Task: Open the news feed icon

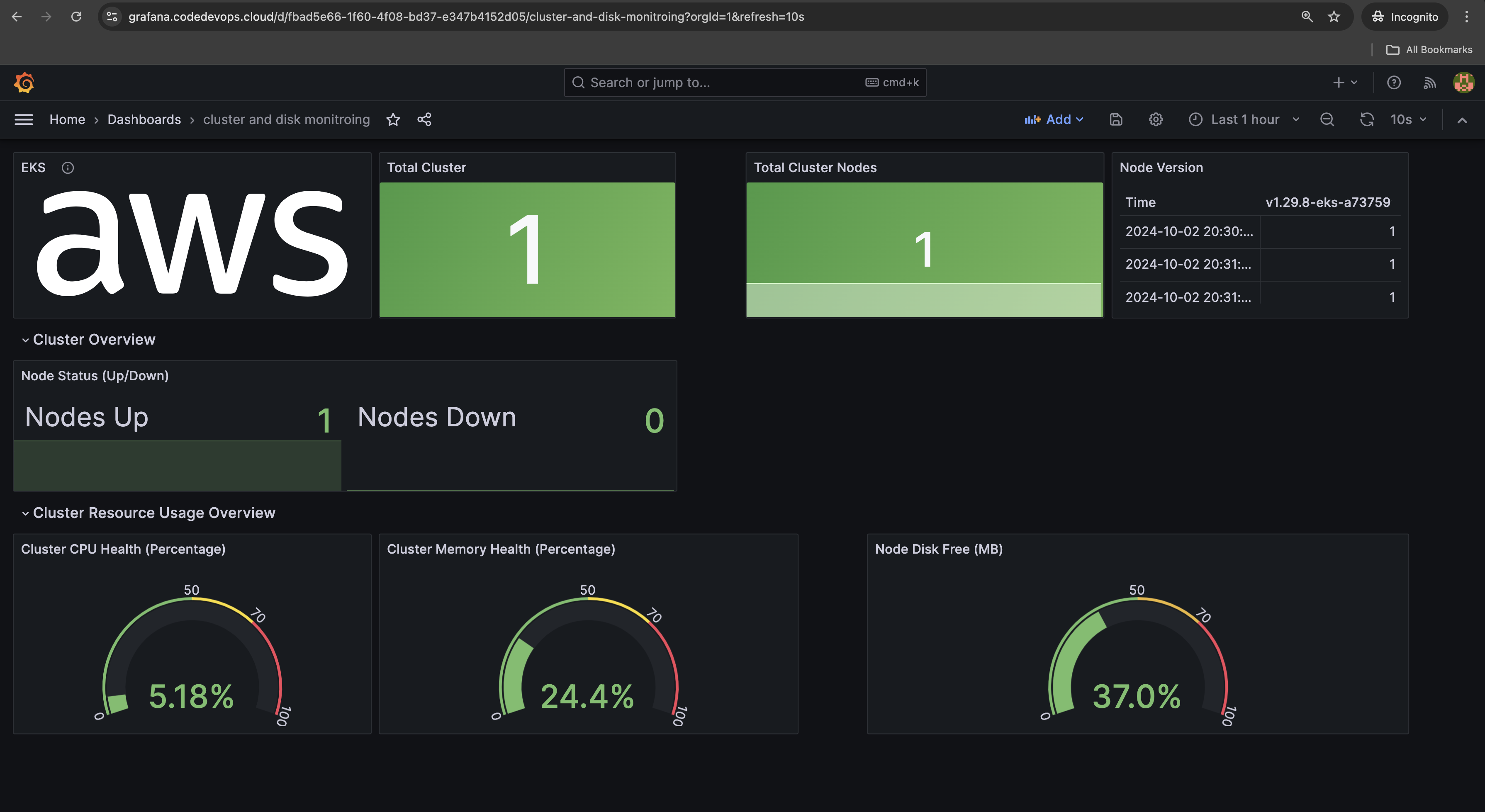Action: (1430, 83)
